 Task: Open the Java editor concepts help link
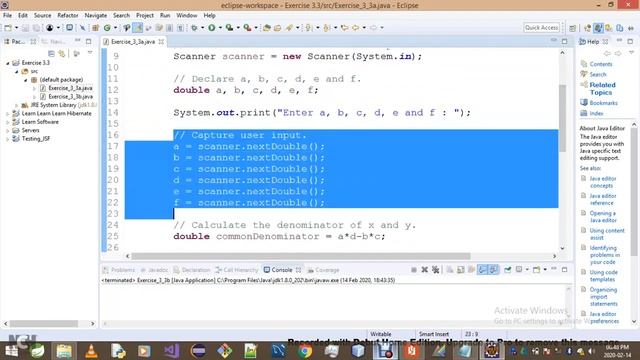(x=603, y=182)
